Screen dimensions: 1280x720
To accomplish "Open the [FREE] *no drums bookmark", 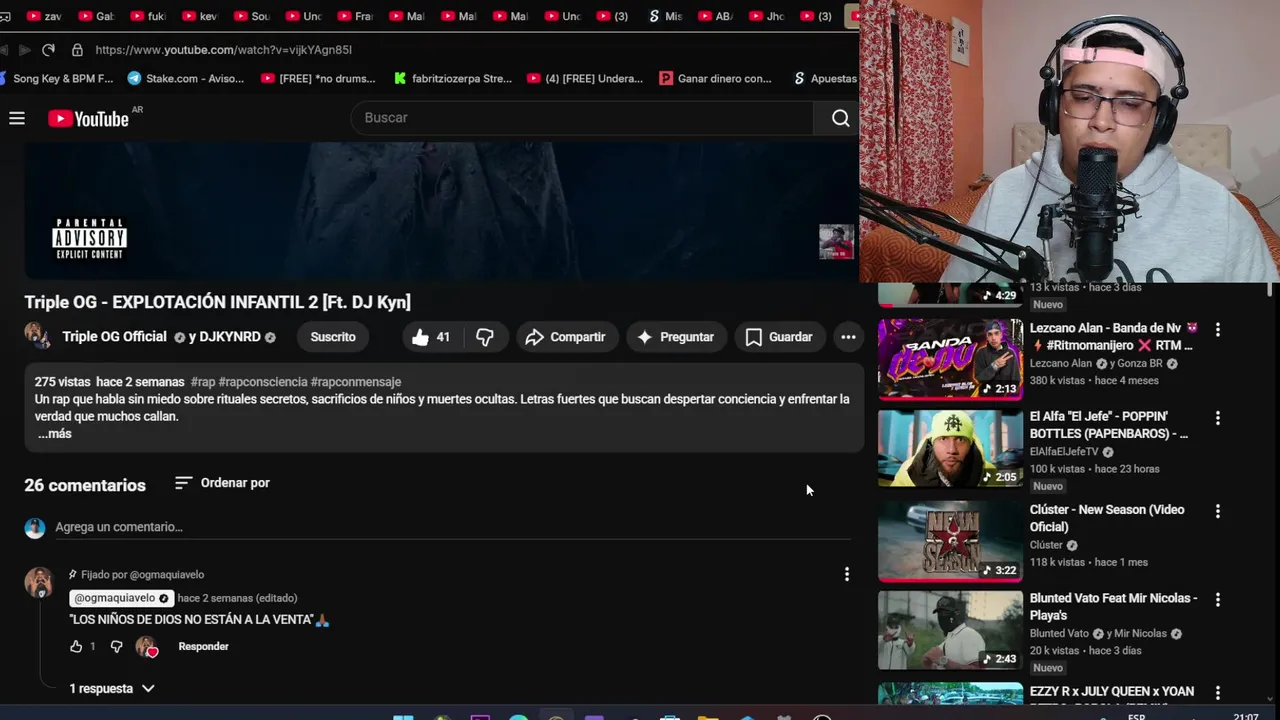I will coord(318,79).
